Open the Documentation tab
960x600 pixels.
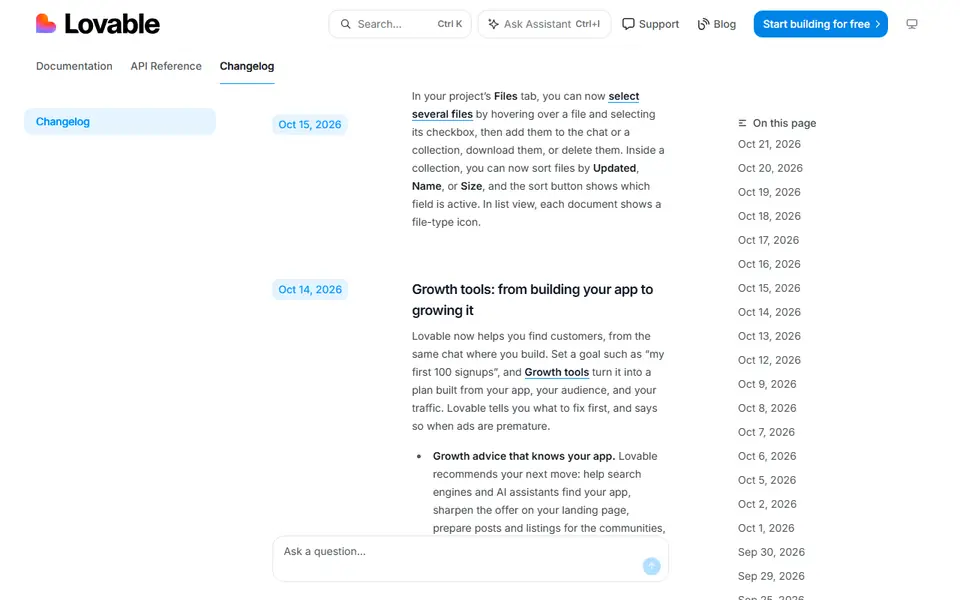click(74, 66)
